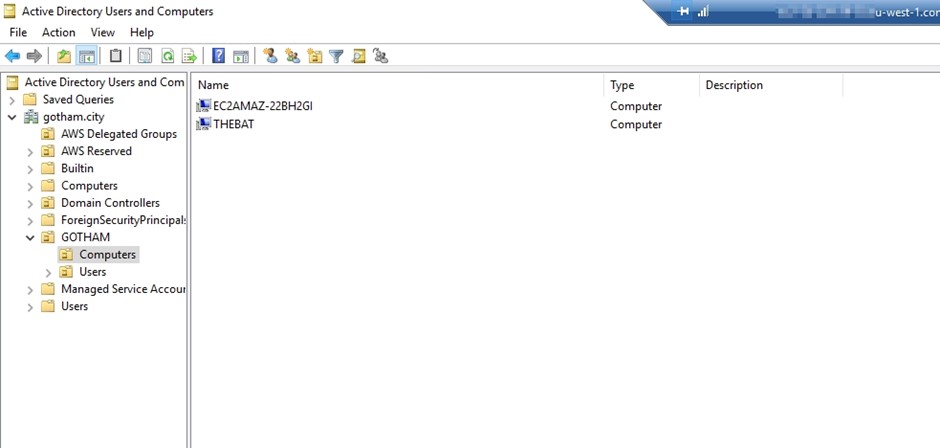Image resolution: width=940 pixels, height=448 pixels.
Task: Sort list by the Type column header
Action: pos(652,85)
